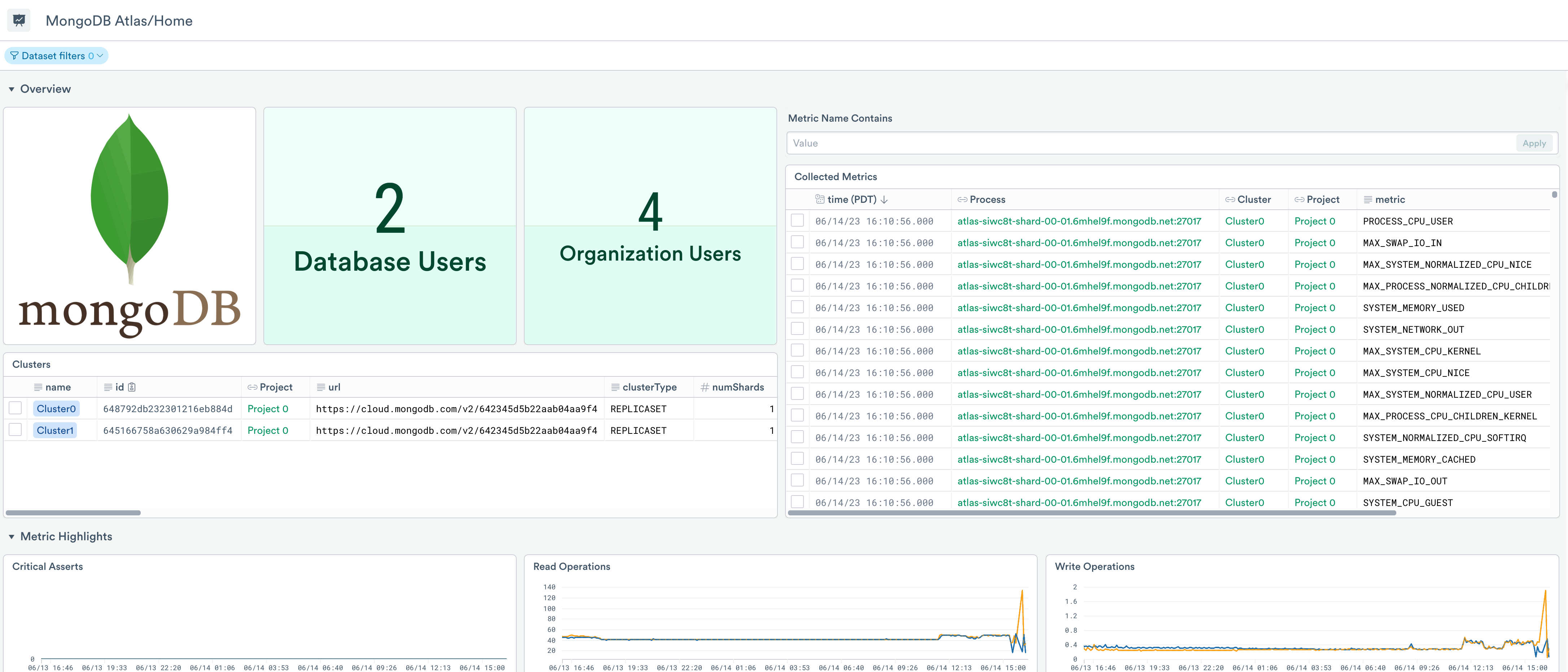Click the dashboard icon beside MongoDB Atlas/Home
The image size is (1568, 672).
(19, 20)
